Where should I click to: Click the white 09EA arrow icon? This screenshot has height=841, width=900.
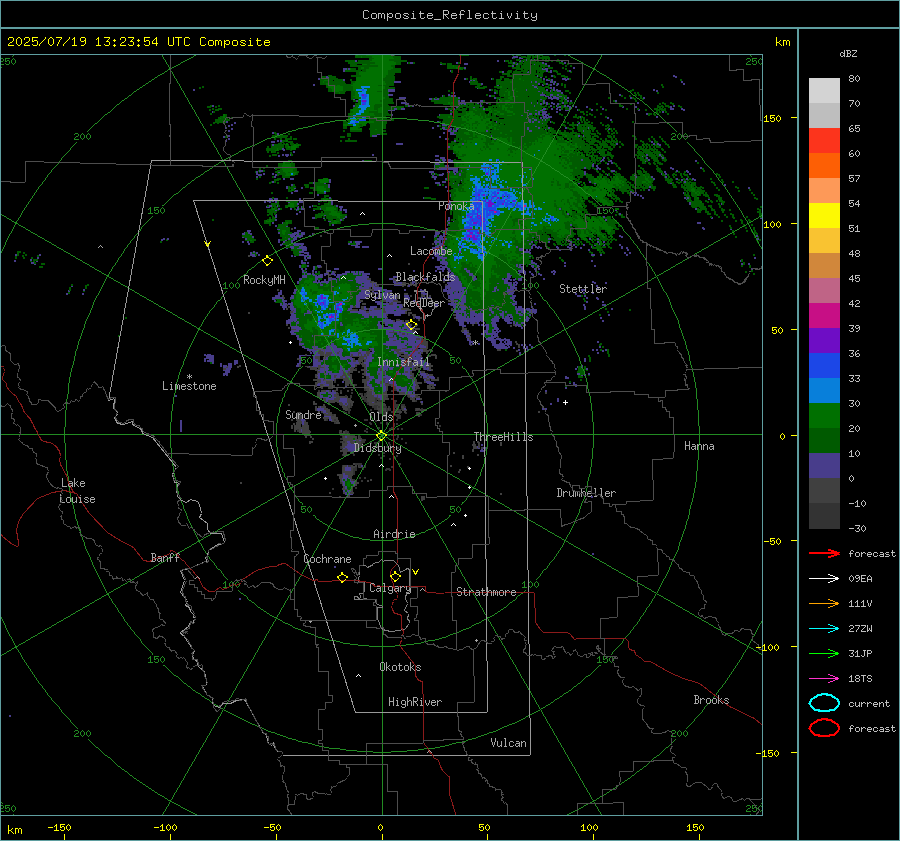point(824,579)
